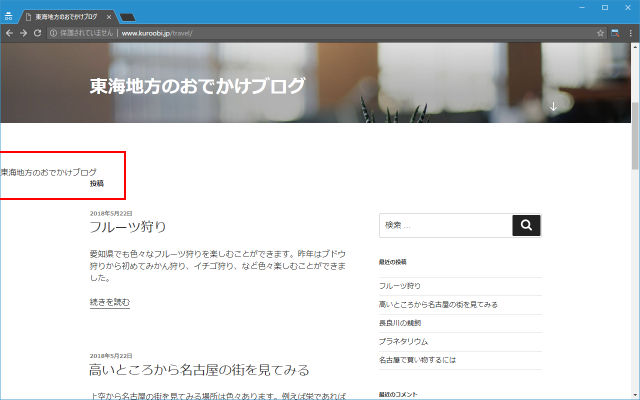Click the browser forward arrow

[x=23, y=33]
